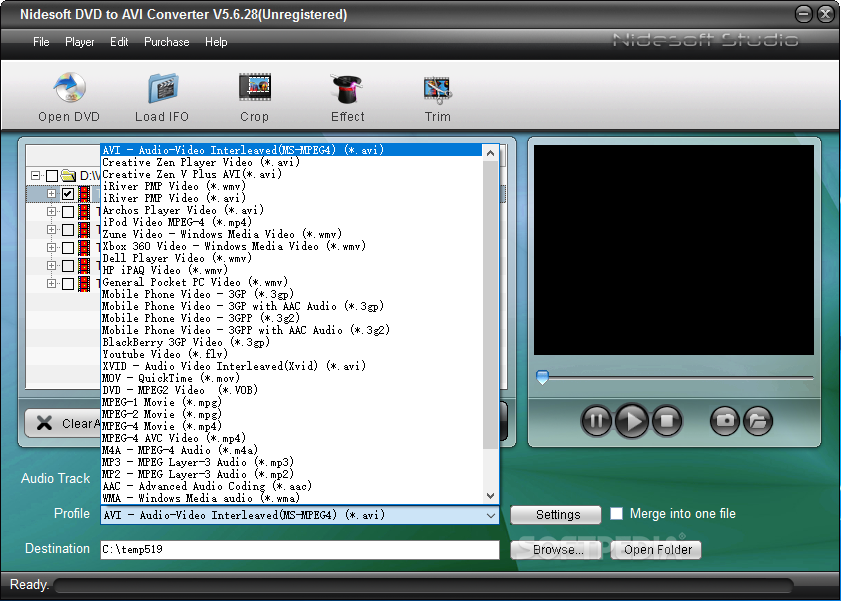The width and height of the screenshot is (841, 601).
Task: Select Archos Player Video (*.avi)
Action: pos(292,210)
